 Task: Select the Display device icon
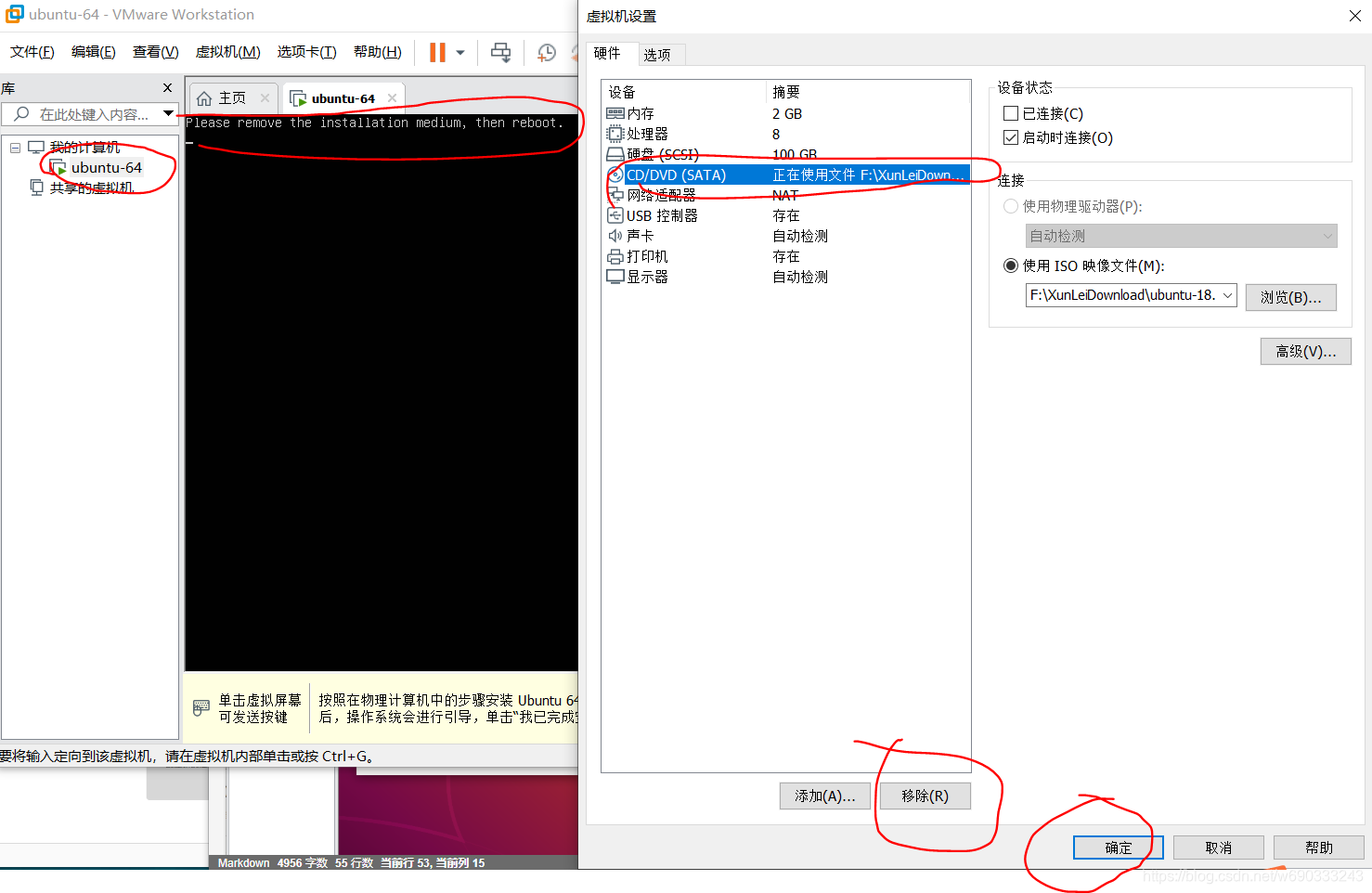pyautogui.click(x=615, y=277)
